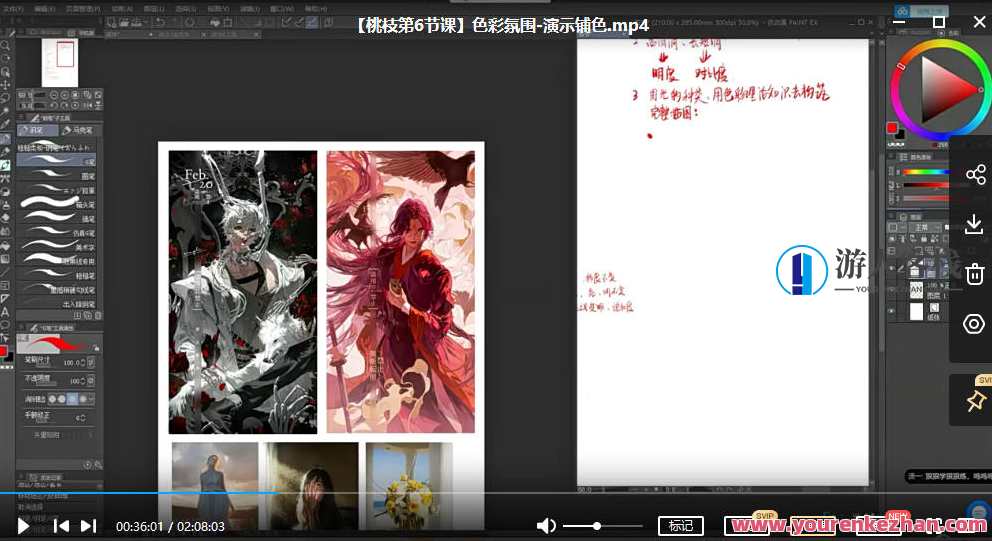This screenshot has width=992, height=541.
Task: Mute the player volume speaker icon
Action: (545, 526)
